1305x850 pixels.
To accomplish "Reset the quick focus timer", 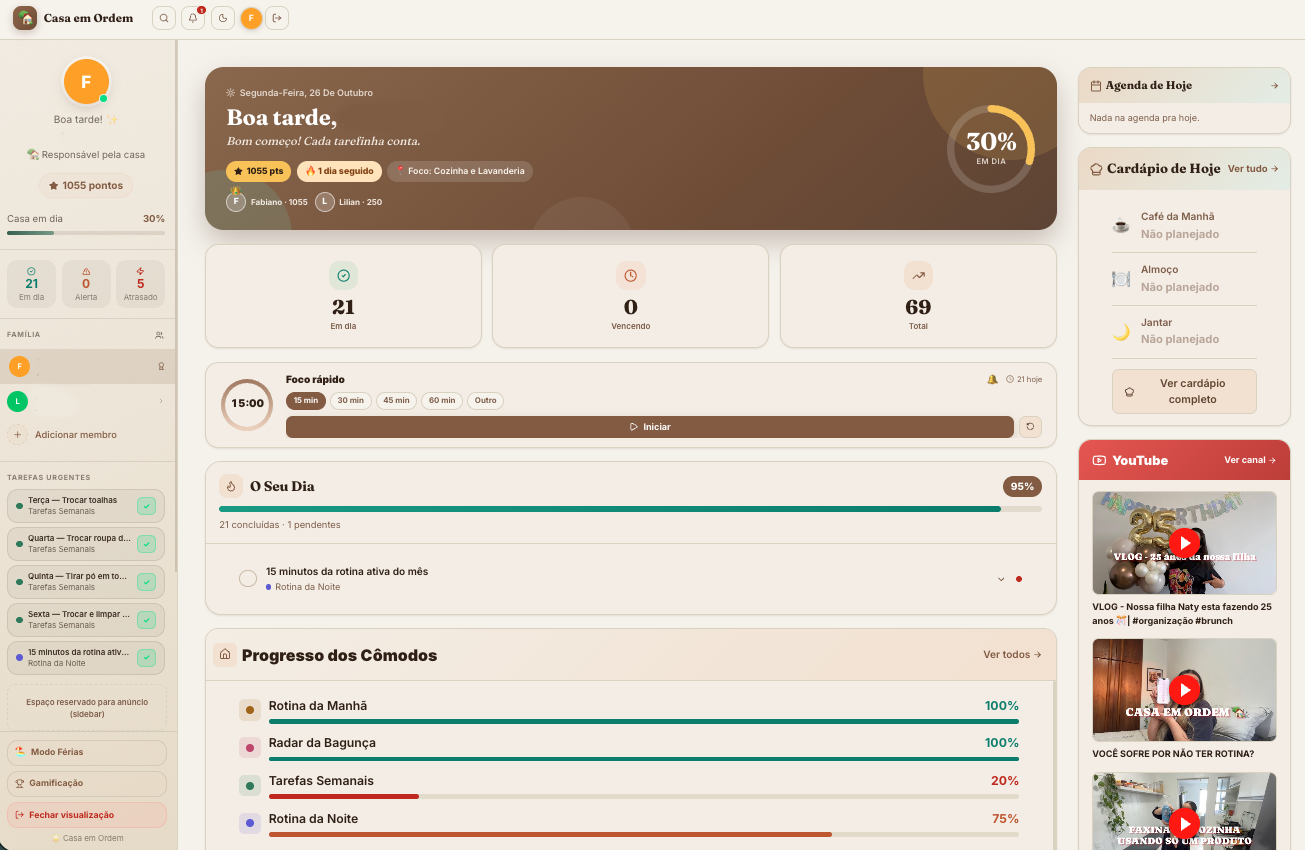I will 1030,427.
